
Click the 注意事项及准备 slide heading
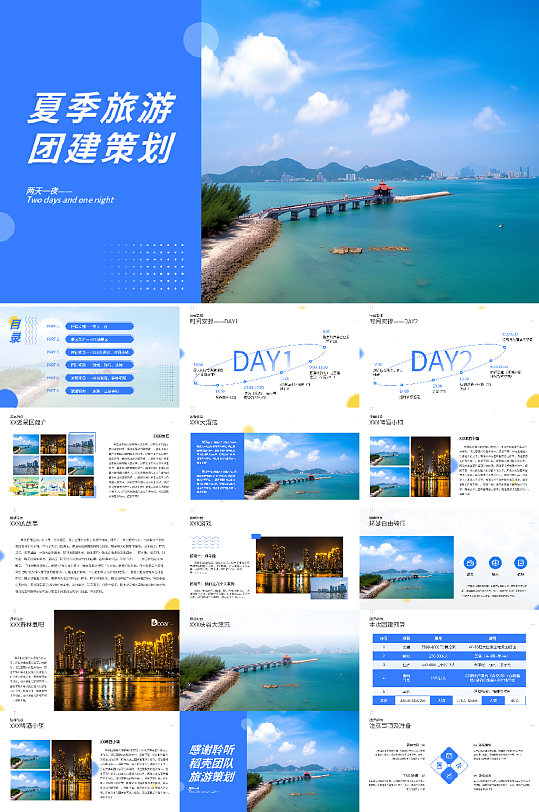coord(388,726)
